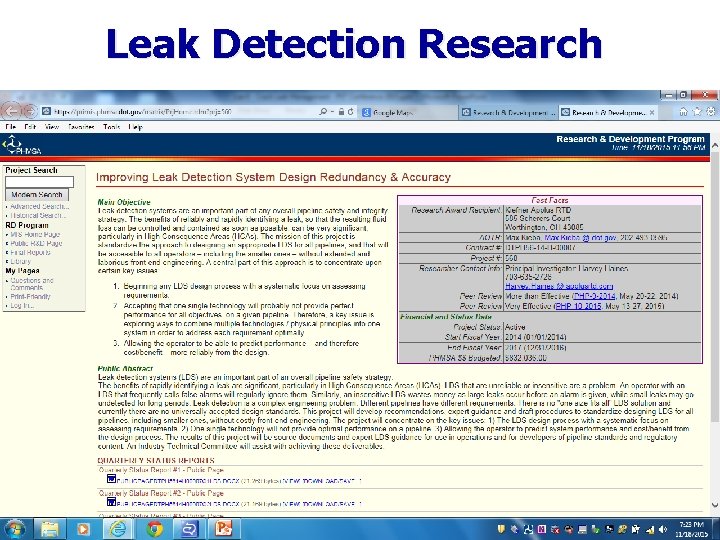The image size is (720, 540).
Task: Open the Historical Search link
Action: click(x=38, y=215)
